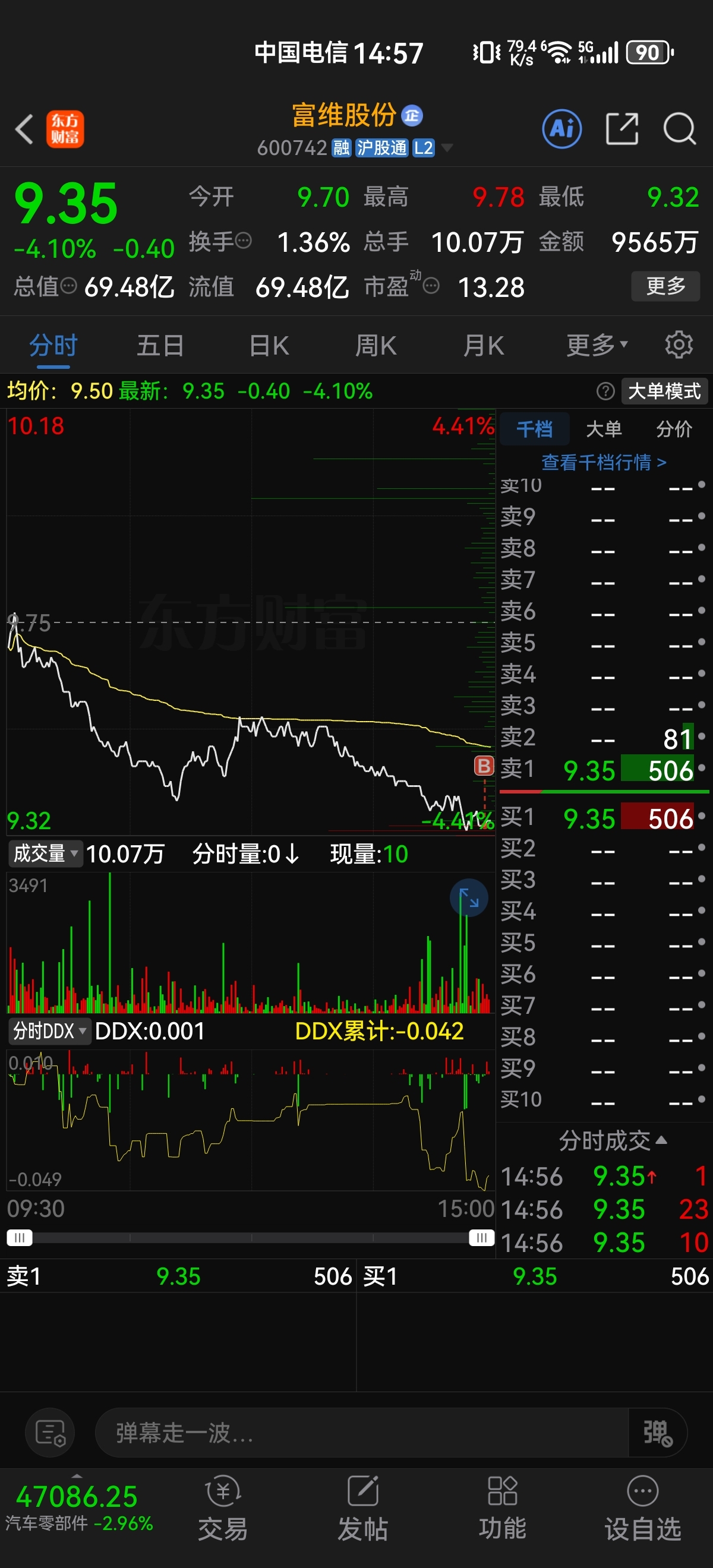Open the comment list icon beside input
The height and width of the screenshot is (1568, 713).
pyautogui.click(x=50, y=1432)
